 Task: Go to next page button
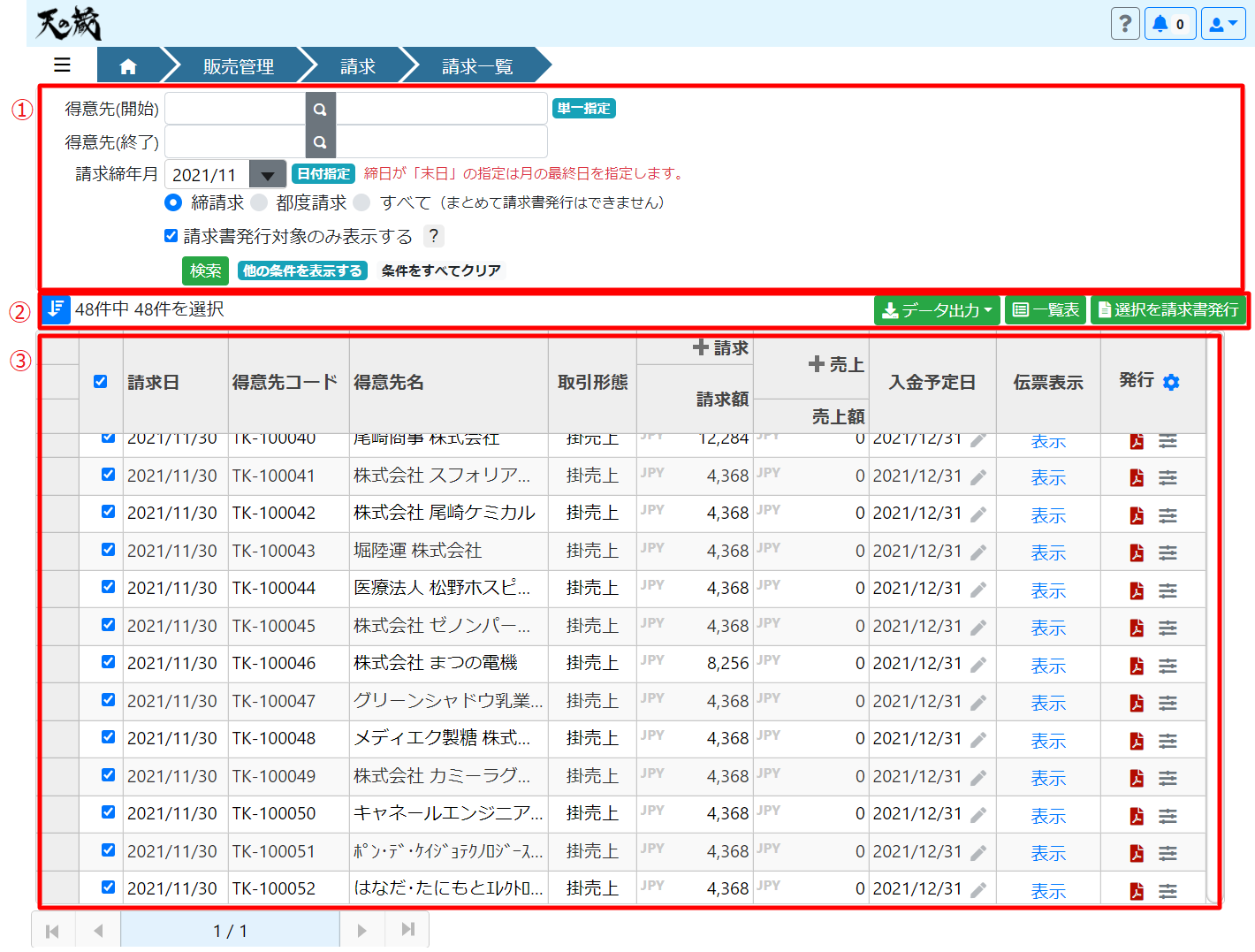point(361,931)
